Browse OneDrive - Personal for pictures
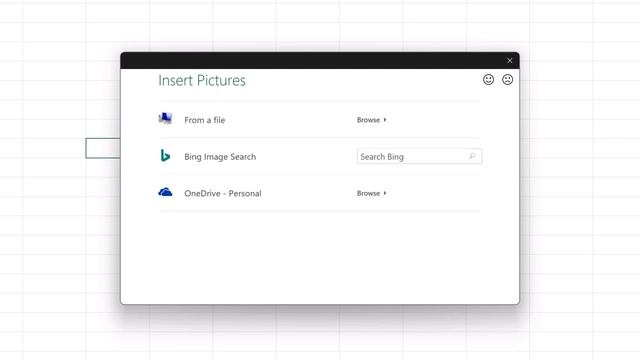Image resolution: width=640 pixels, height=360 pixels. (371, 193)
